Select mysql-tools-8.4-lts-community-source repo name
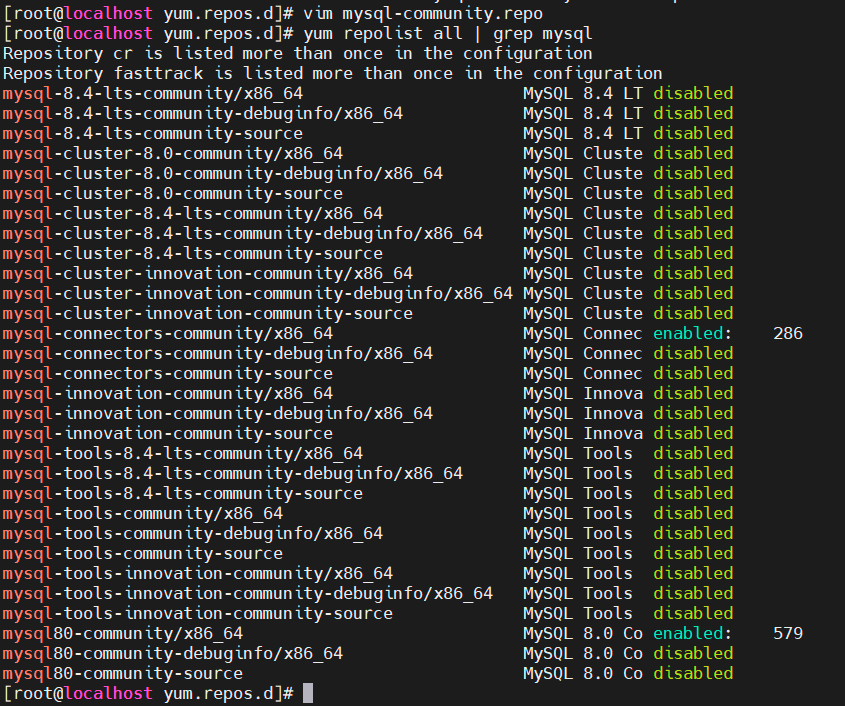845x706 pixels. pyautogui.click(x=183, y=493)
